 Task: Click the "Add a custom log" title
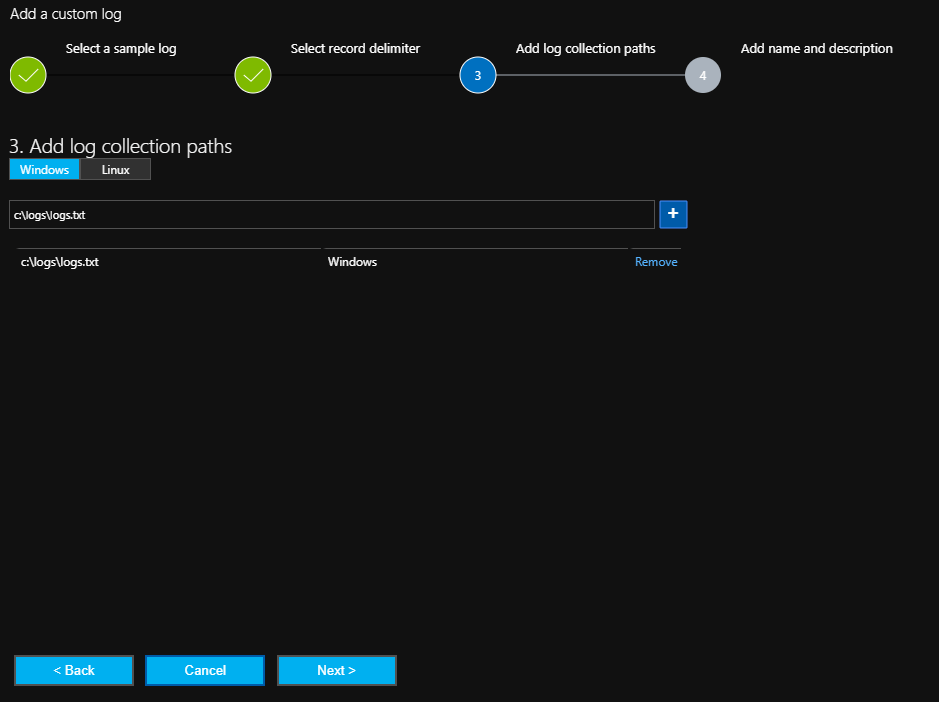click(x=66, y=14)
